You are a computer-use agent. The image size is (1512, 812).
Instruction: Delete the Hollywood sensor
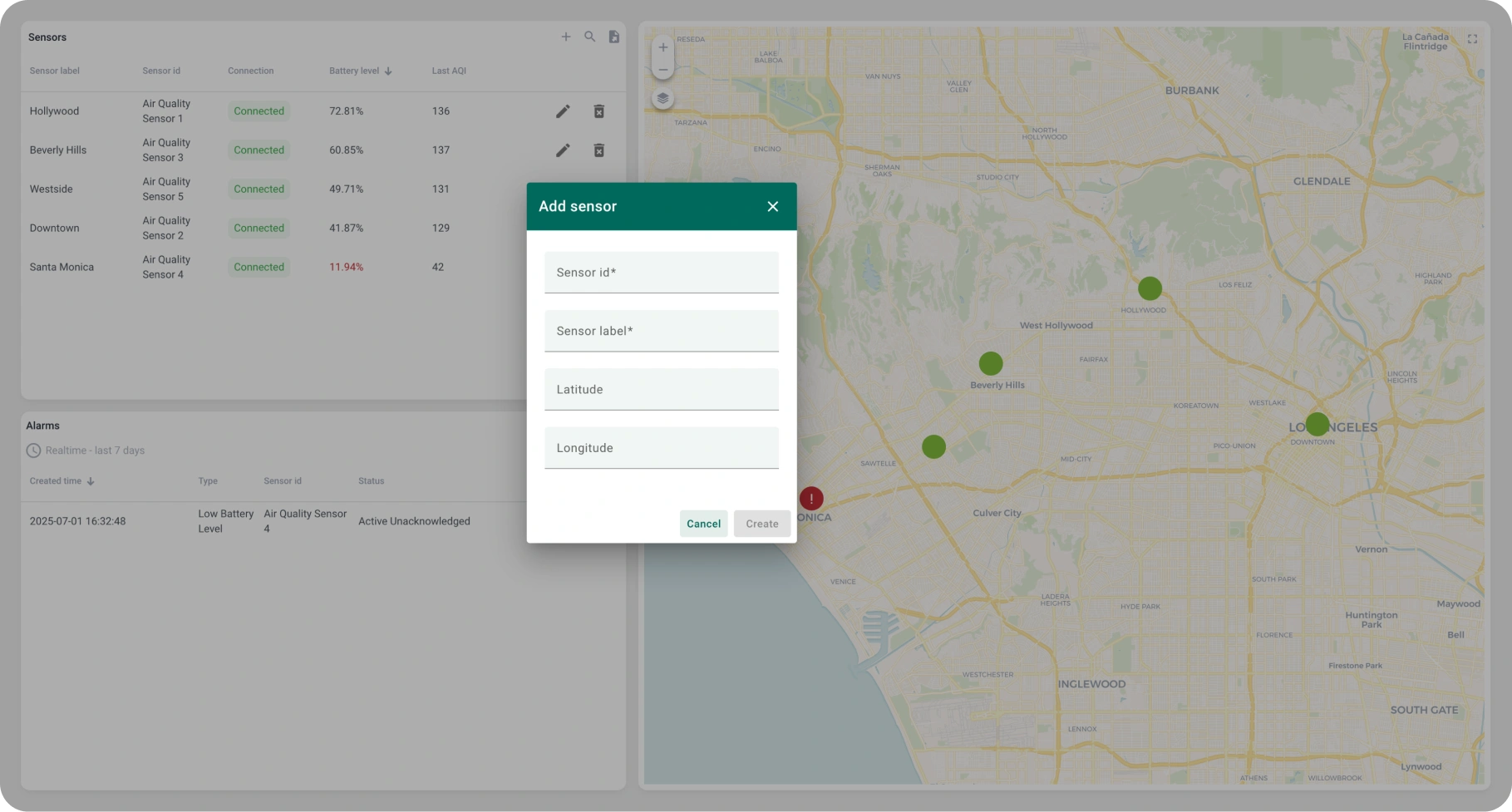click(598, 111)
